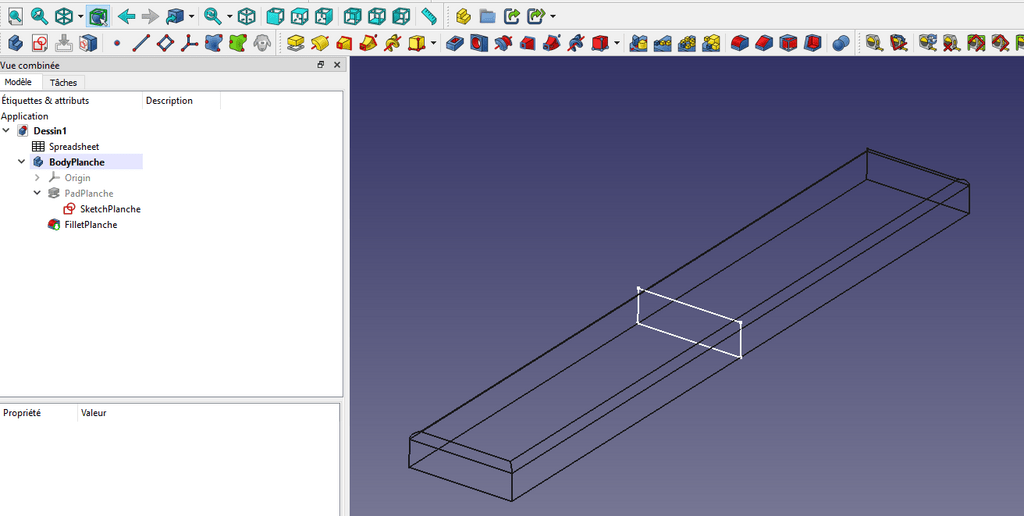Collapse the Dessin1 document tree
Screen dimensions: 1024x516
click(7, 131)
